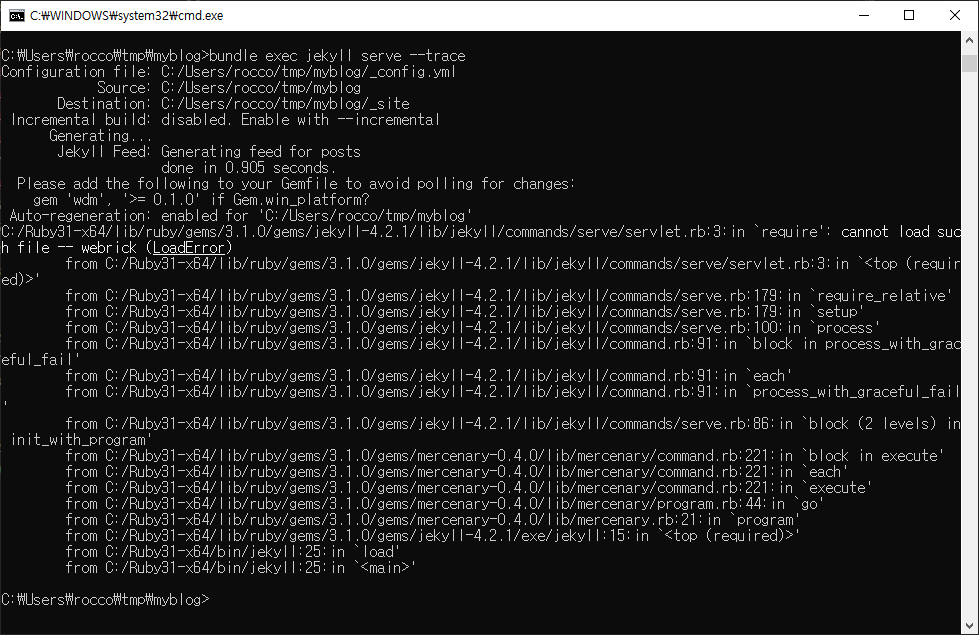Maximize the command prompt window

[x=909, y=15]
